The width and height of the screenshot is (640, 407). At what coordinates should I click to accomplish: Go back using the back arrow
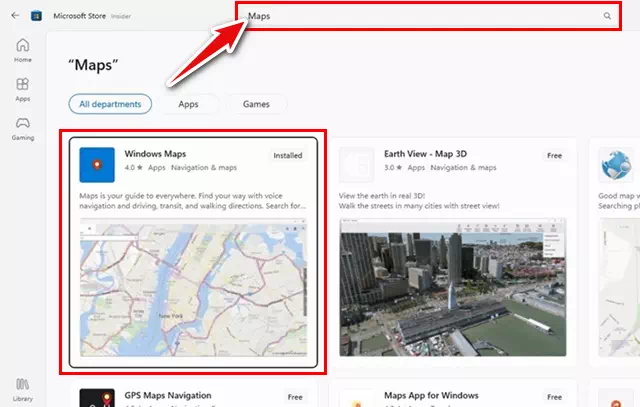15,16
